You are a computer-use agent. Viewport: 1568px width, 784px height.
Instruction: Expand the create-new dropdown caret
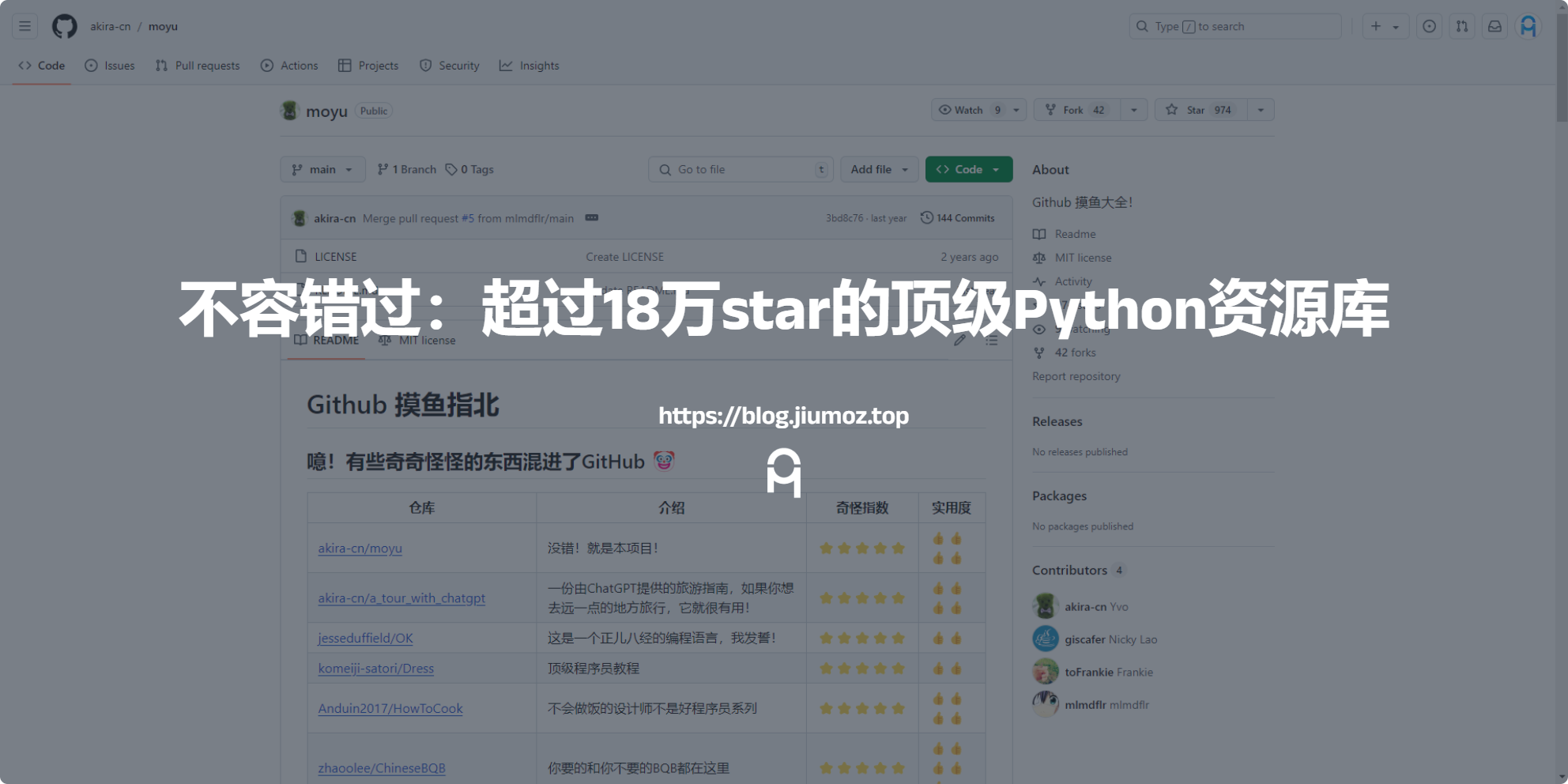(1396, 26)
